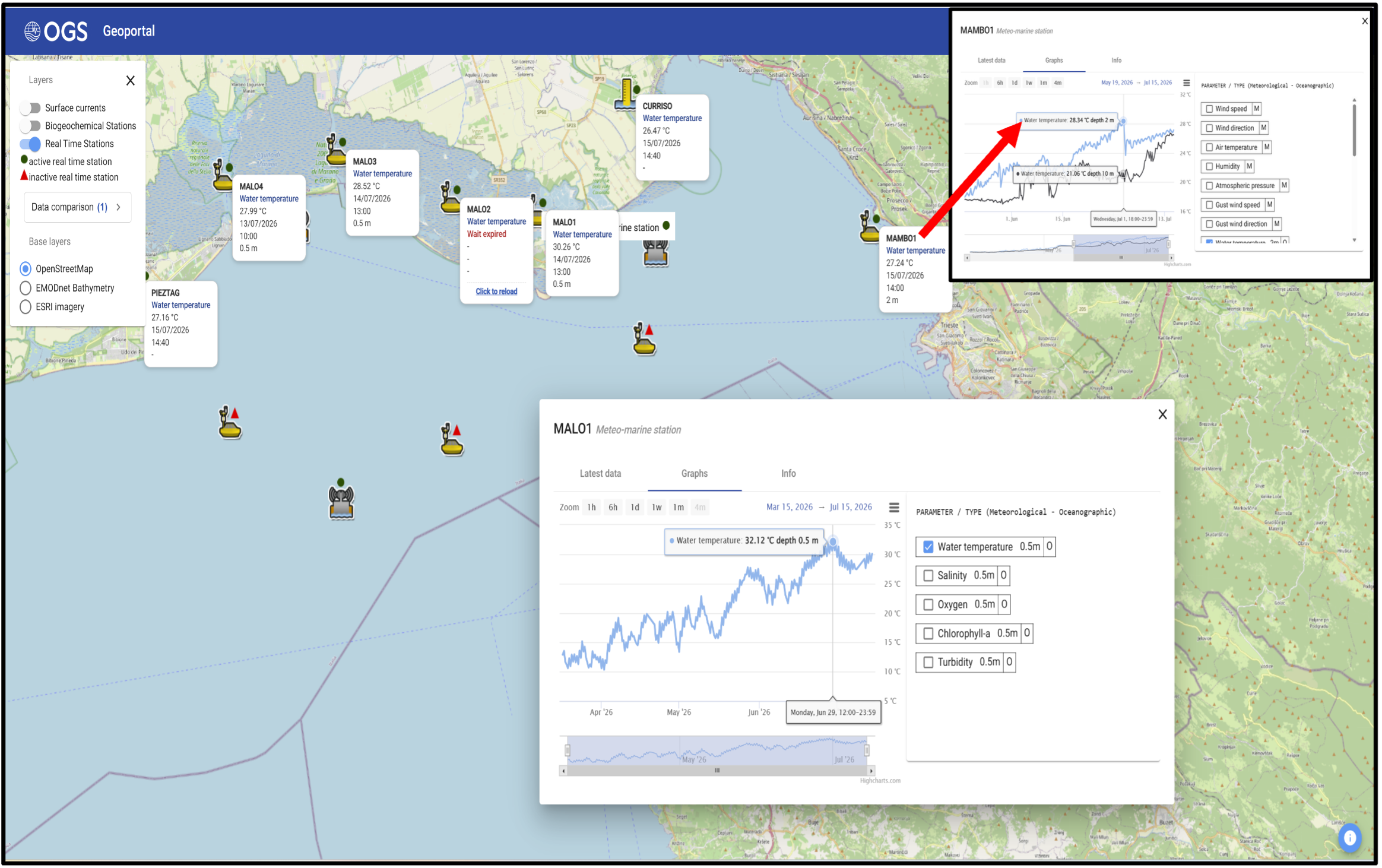Click the right arrow of MAMBO1 navigator scrollbar
Image resolution: width=1382 pixels, height=868 pixels.
(1171, 258)
